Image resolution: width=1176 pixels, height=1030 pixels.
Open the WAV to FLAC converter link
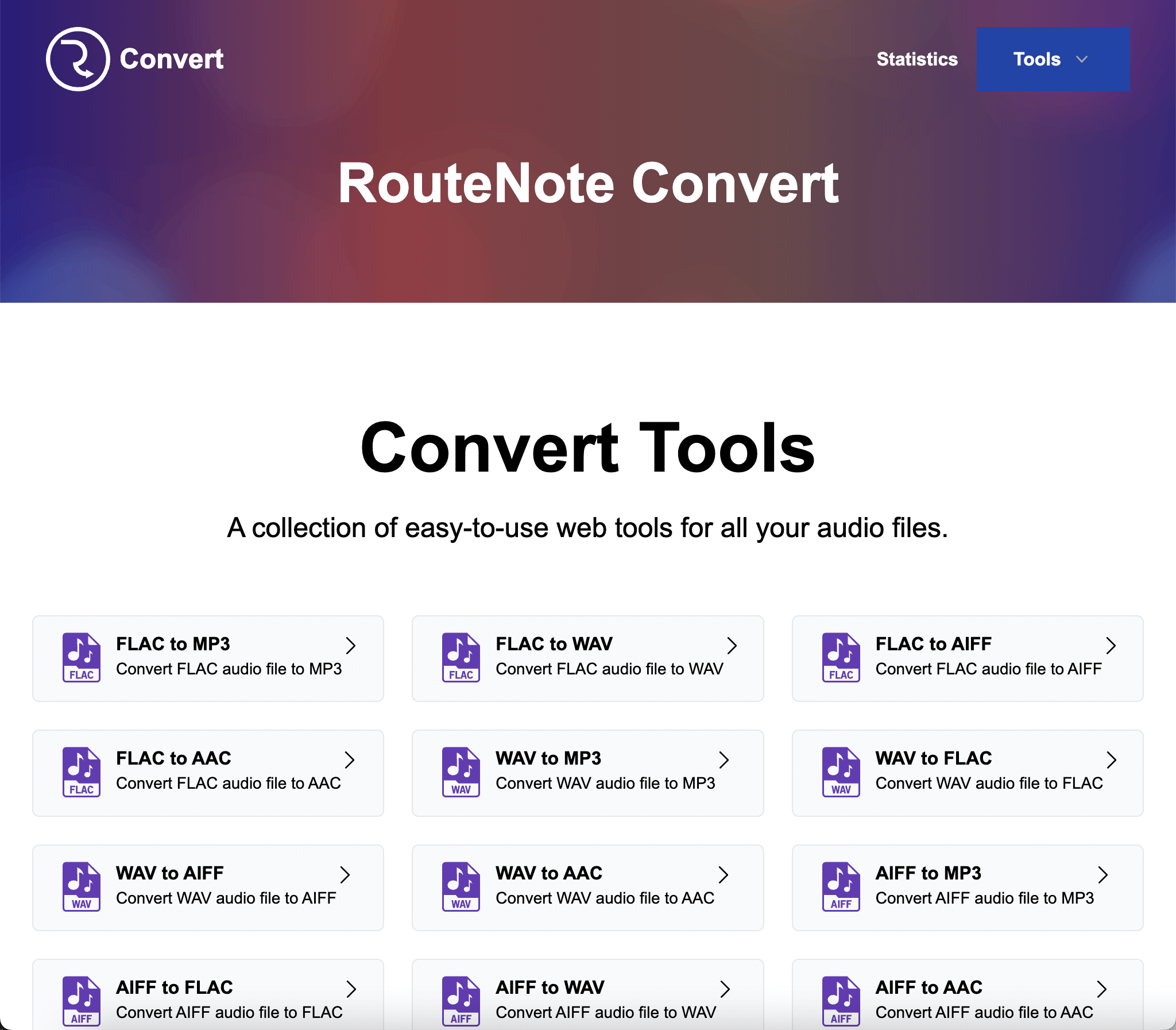[x=967, y=773]
